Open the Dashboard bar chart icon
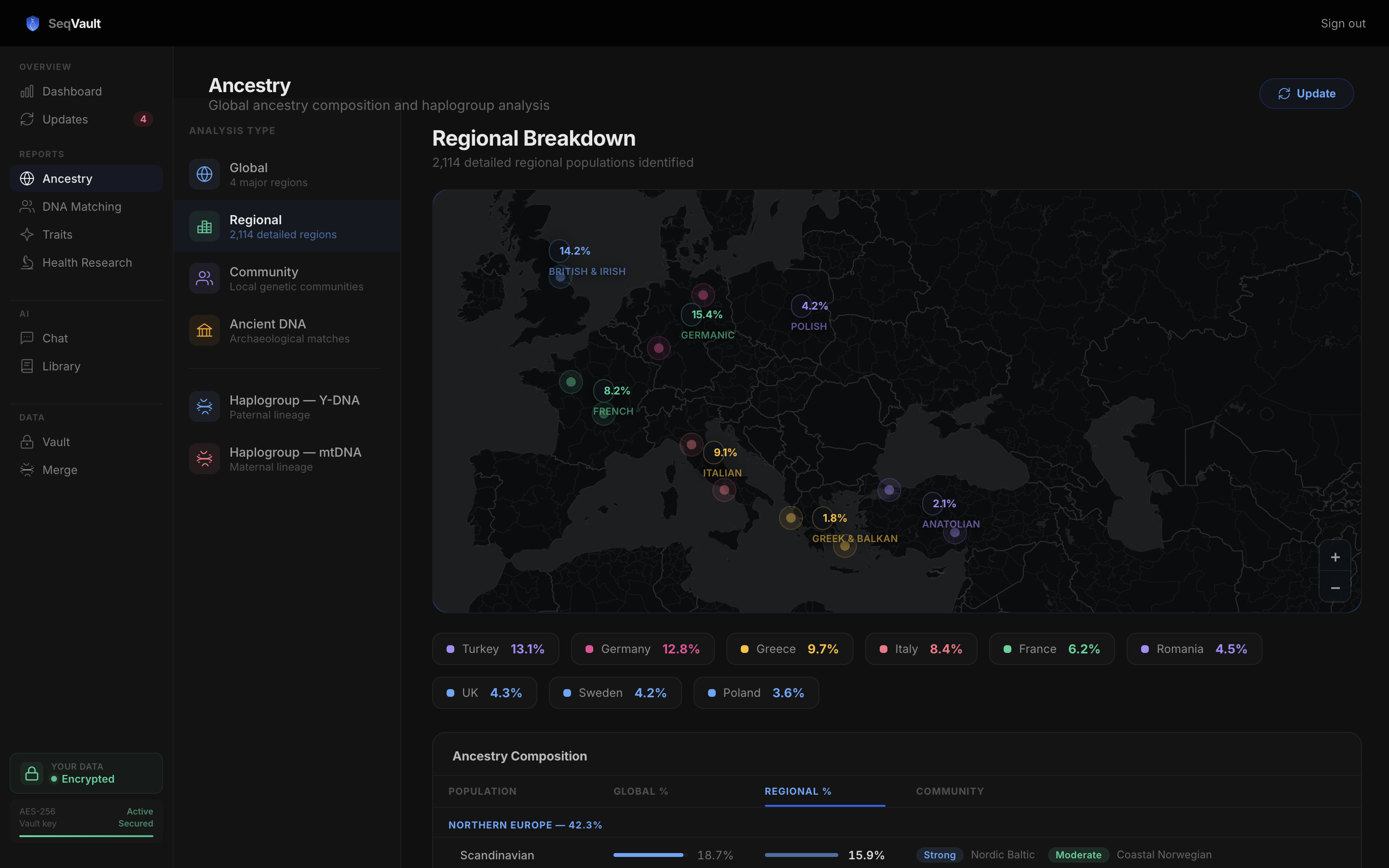Screen dimensions: 1389x868 pos(27,91)
